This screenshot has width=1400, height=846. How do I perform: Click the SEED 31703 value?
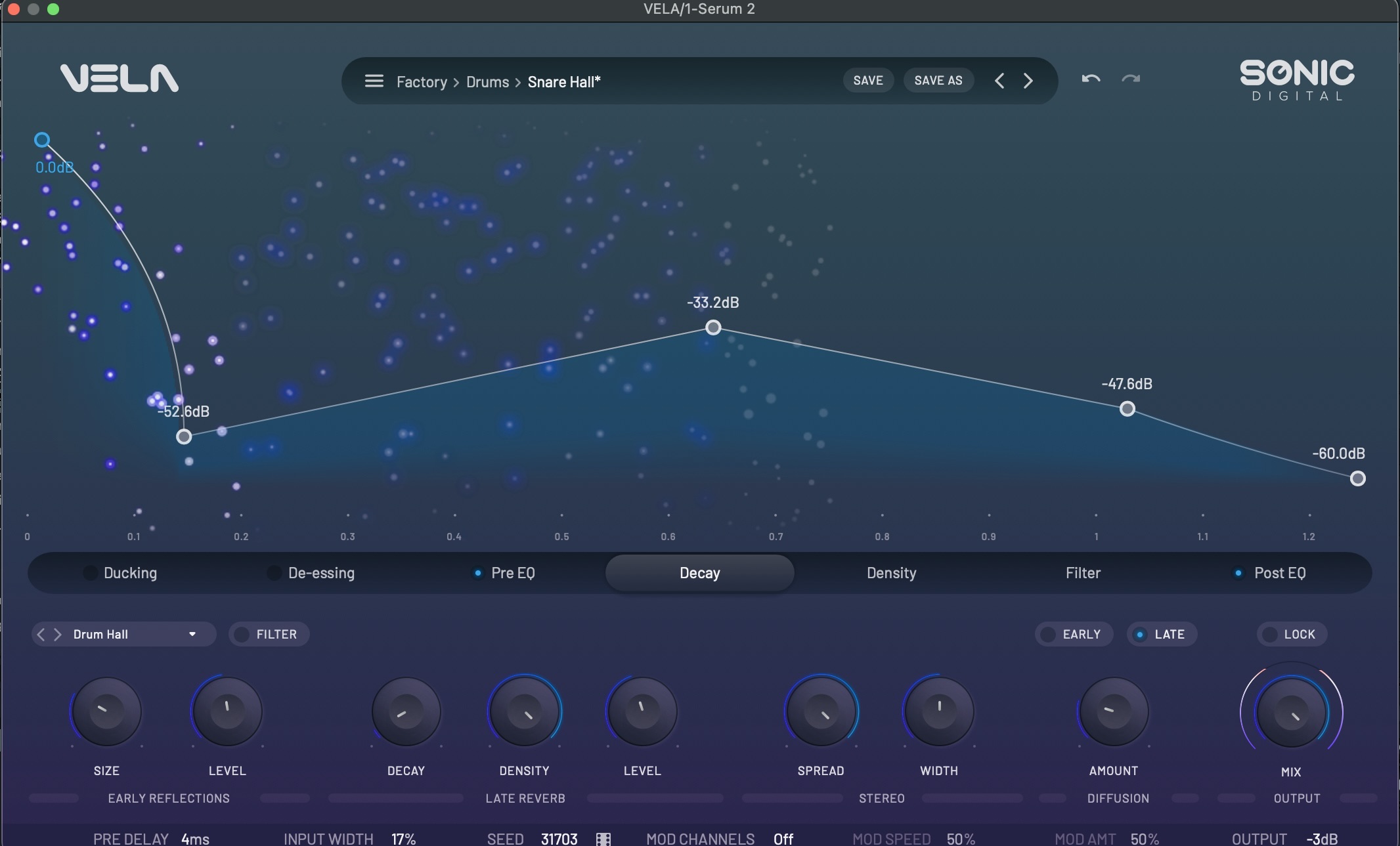point(559,839)
